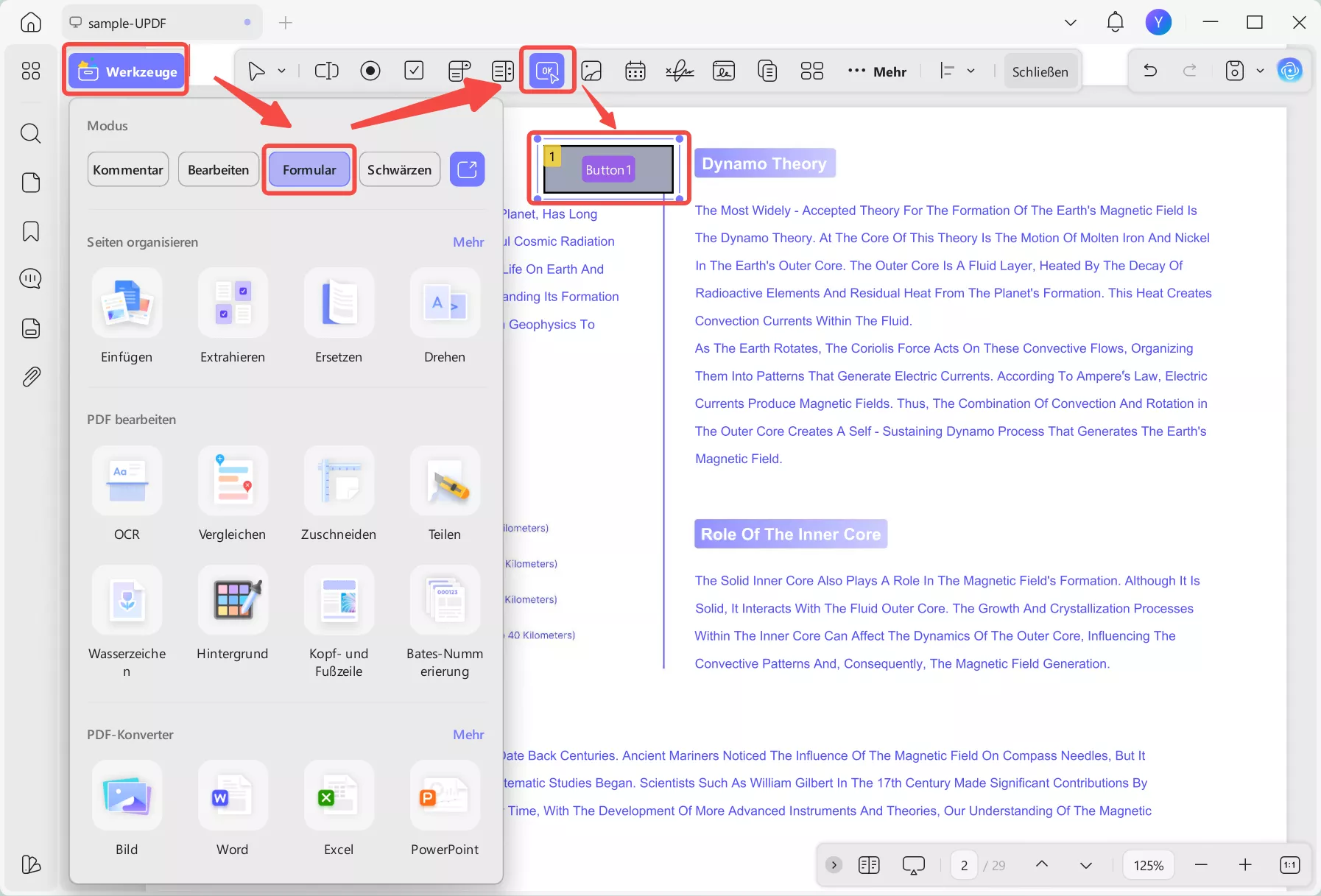Redo the last action
This screenshot has width=1321, height=896.
[x=1189, y=71]
